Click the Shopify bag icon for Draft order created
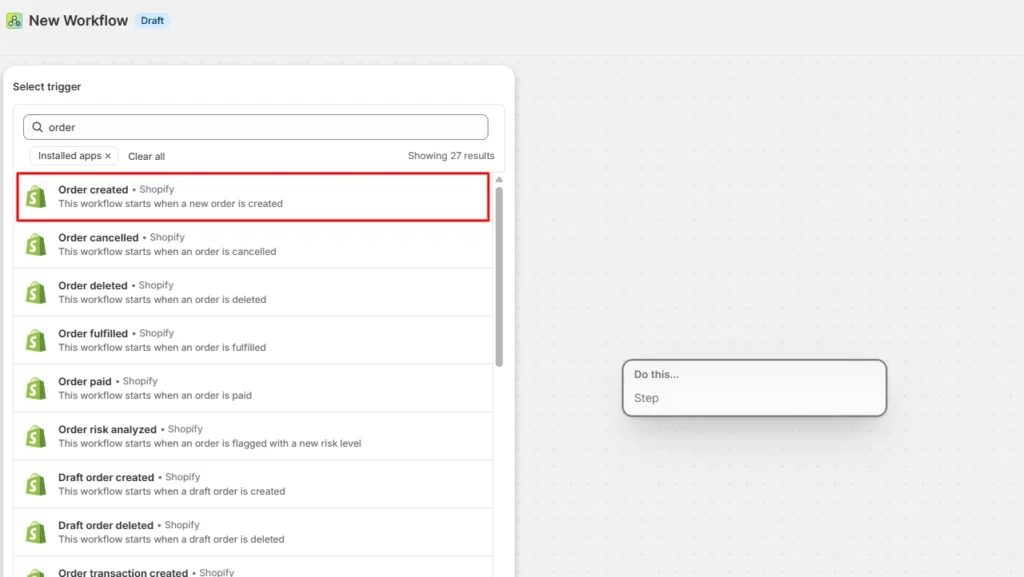The width and height of the screenshot is (1024, 577). 36,484
